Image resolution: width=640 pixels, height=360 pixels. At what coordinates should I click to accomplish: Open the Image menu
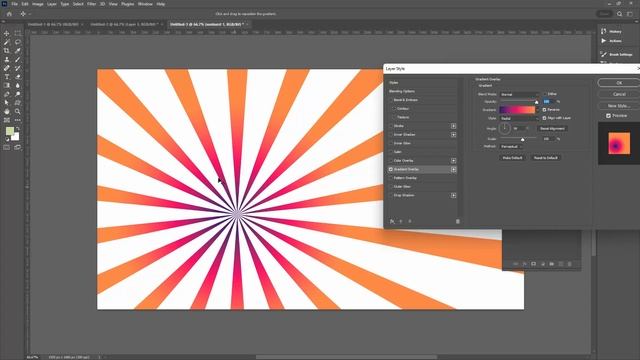tap(38, 4)
